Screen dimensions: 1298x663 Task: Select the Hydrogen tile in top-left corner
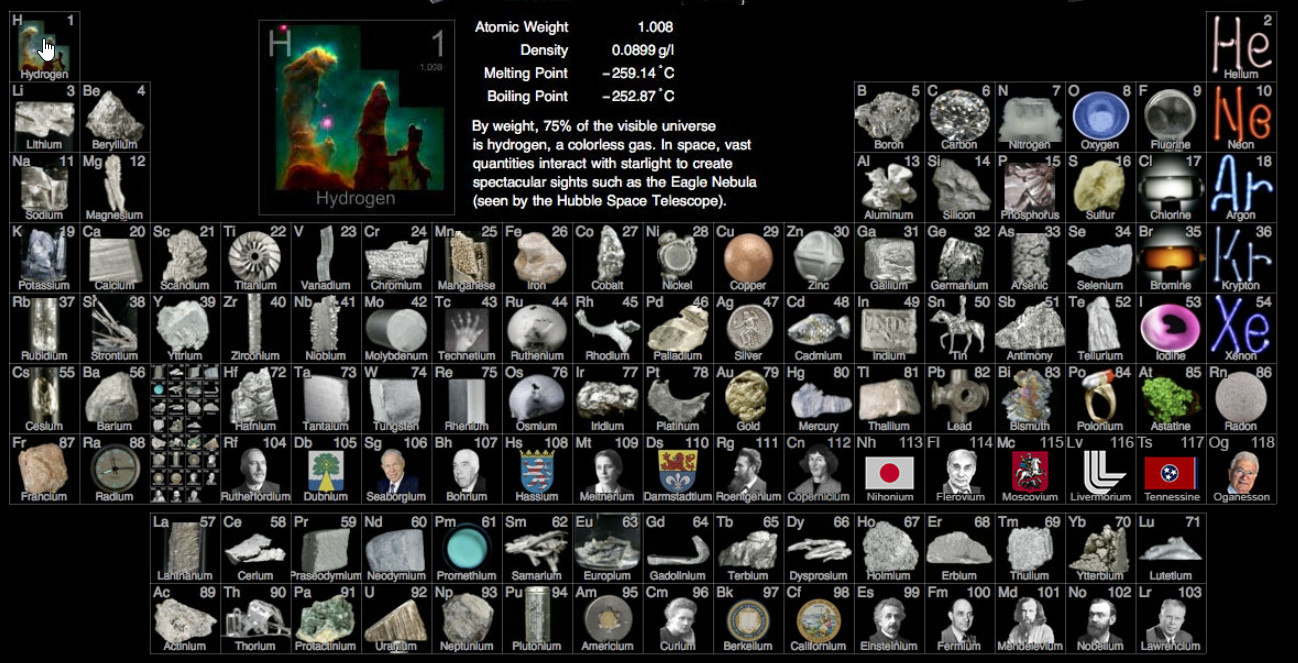[x=44, y=47]
